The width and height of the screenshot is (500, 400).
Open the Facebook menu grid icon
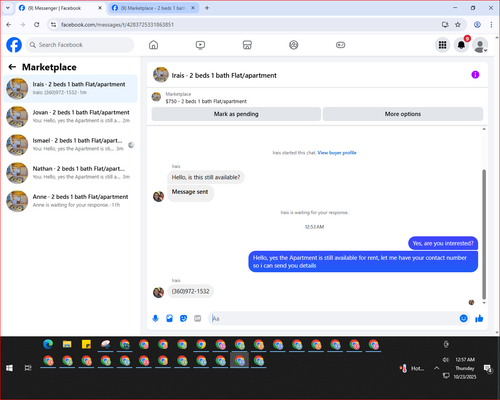(442, 45)
